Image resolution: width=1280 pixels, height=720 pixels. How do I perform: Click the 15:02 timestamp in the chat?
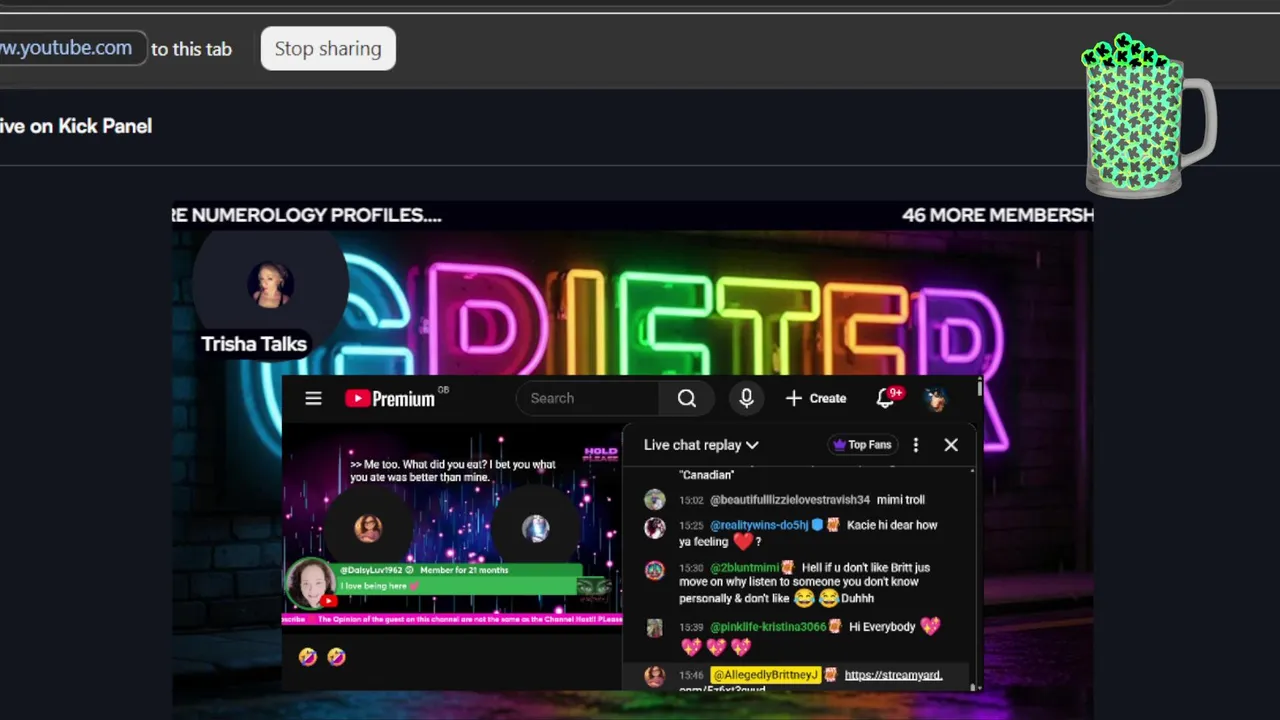(x=691, y=500)
